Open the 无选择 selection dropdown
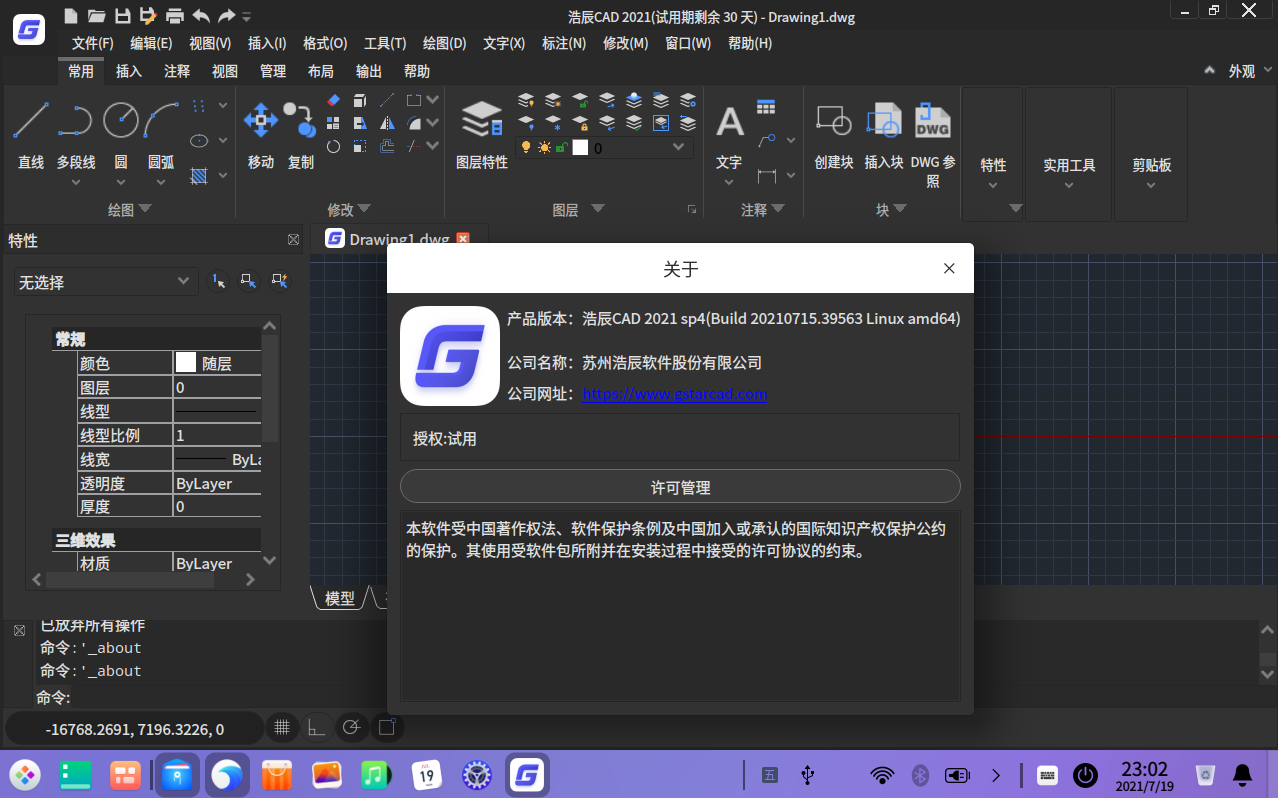The height and width of the screenshot is (798, 1278). 104,282
